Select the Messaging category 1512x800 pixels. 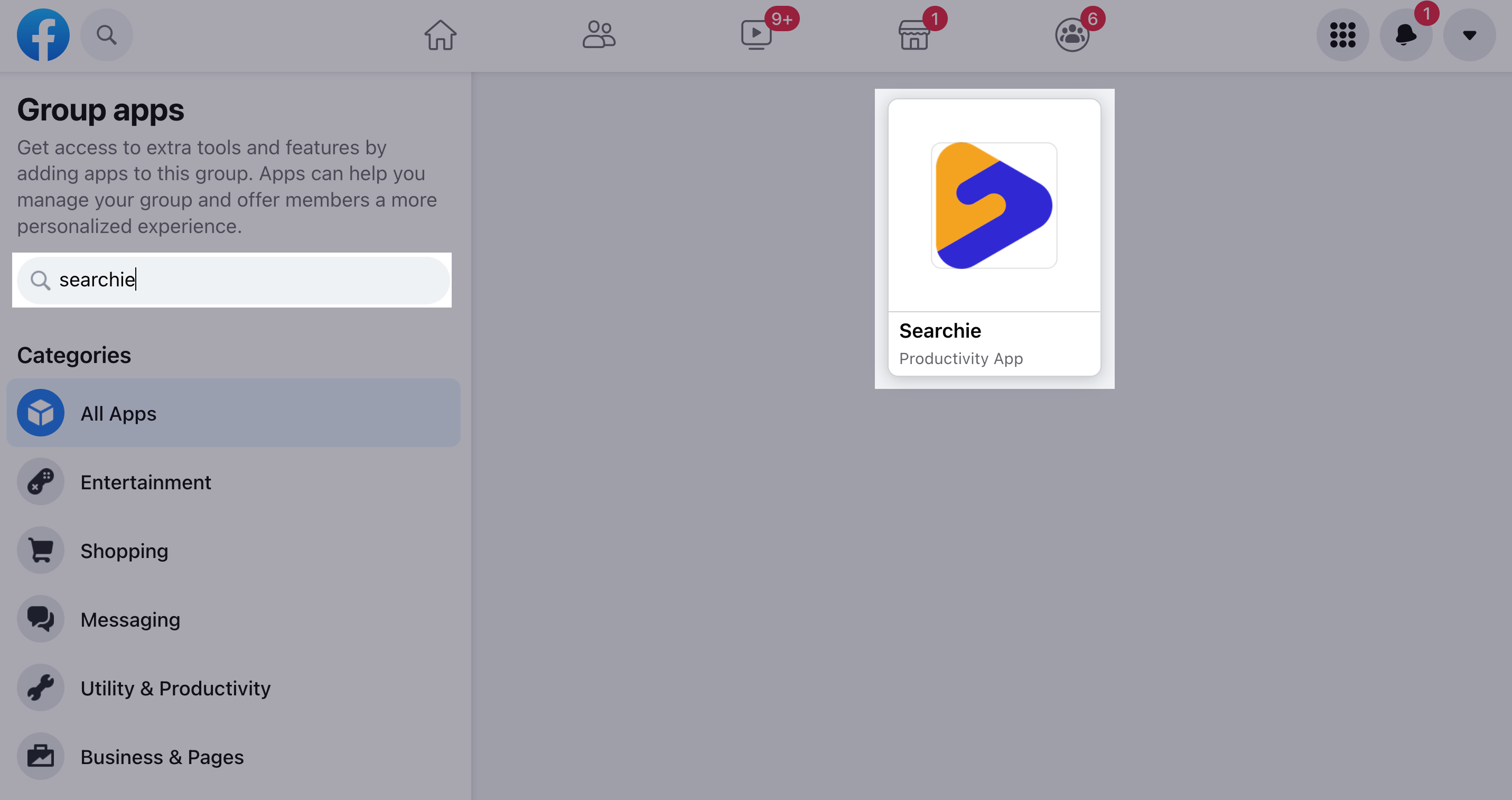pos(233,619)
